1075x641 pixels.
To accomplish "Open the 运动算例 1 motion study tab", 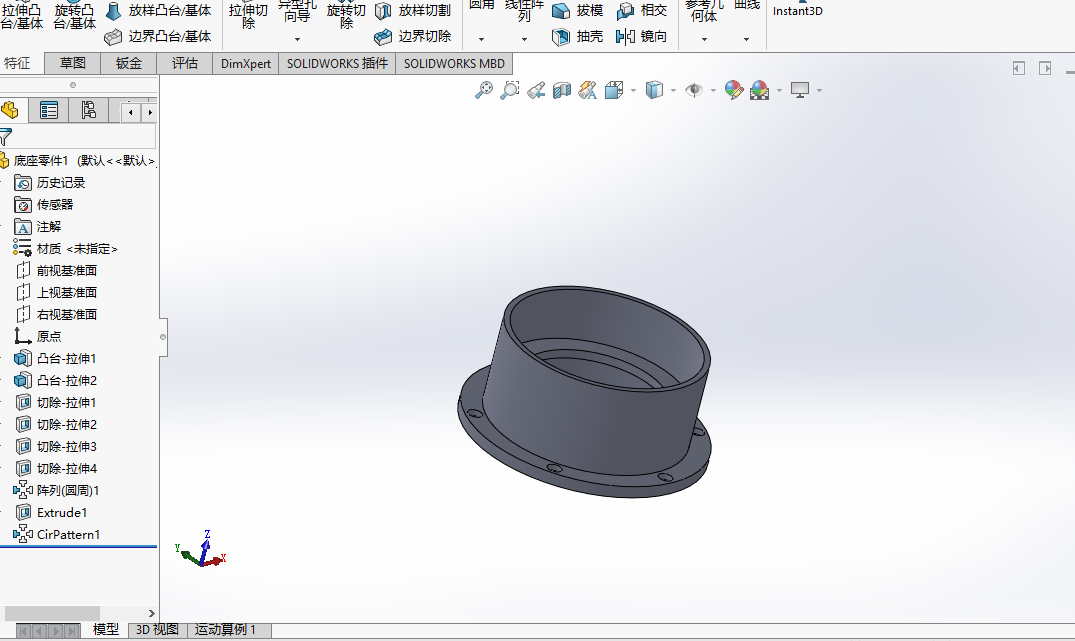I will (x=226, y=629).
